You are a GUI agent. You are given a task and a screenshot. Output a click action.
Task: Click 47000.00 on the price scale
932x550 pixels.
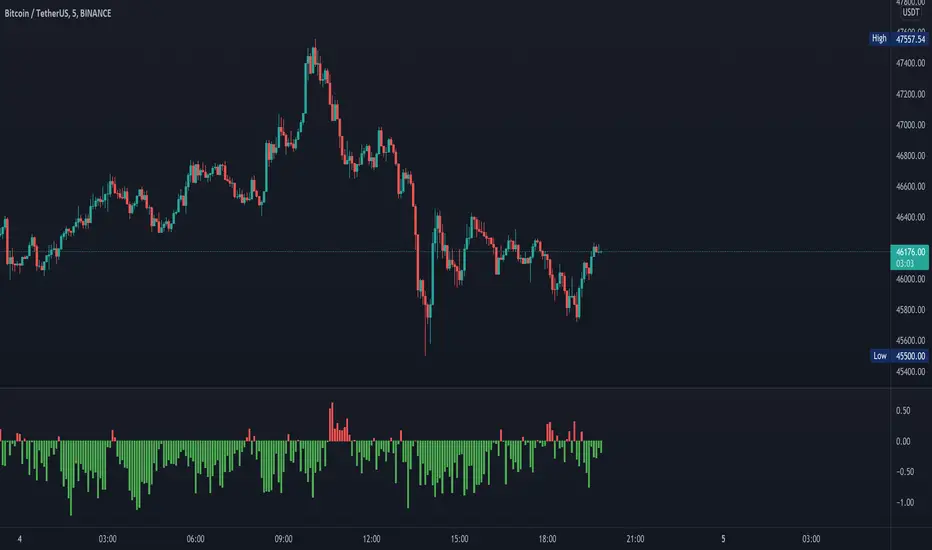point(909,125)
